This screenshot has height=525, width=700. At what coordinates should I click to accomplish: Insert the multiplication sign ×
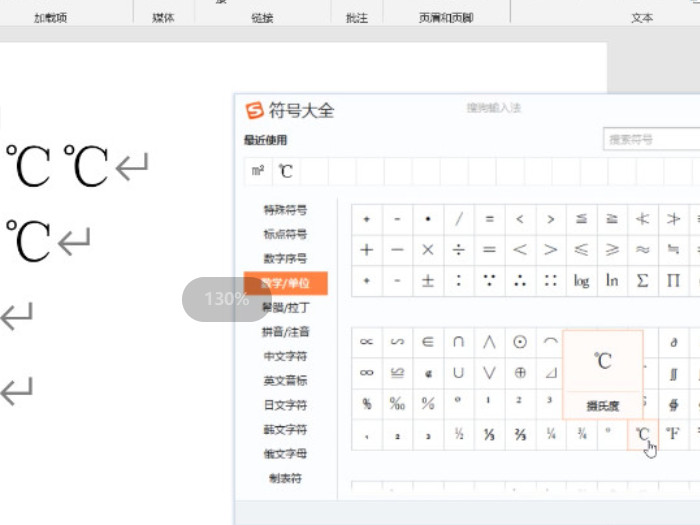[428, 250]
